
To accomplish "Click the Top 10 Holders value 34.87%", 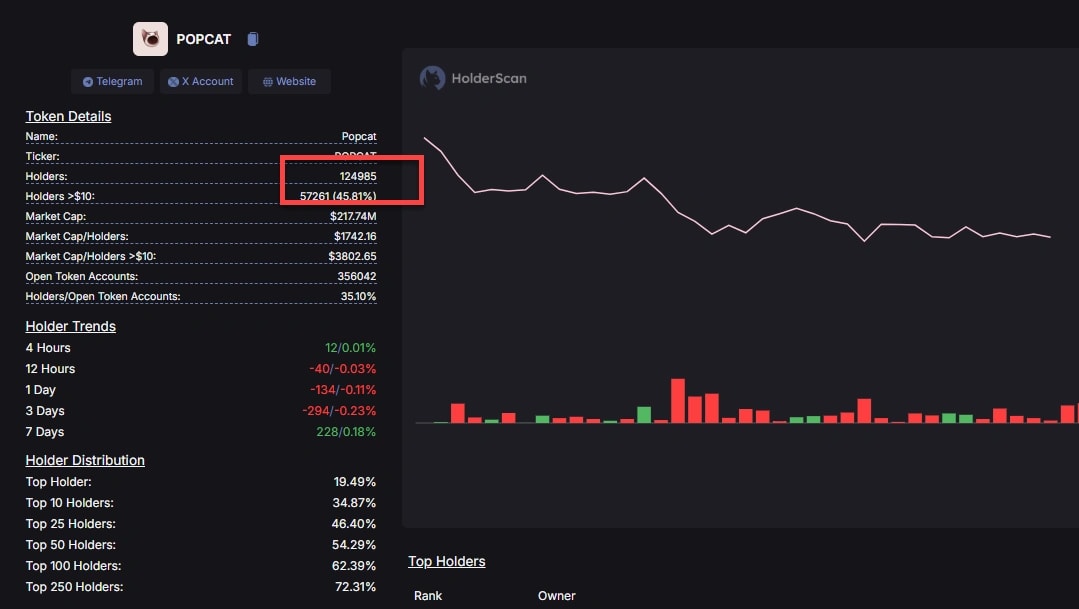I will (354, 503).
